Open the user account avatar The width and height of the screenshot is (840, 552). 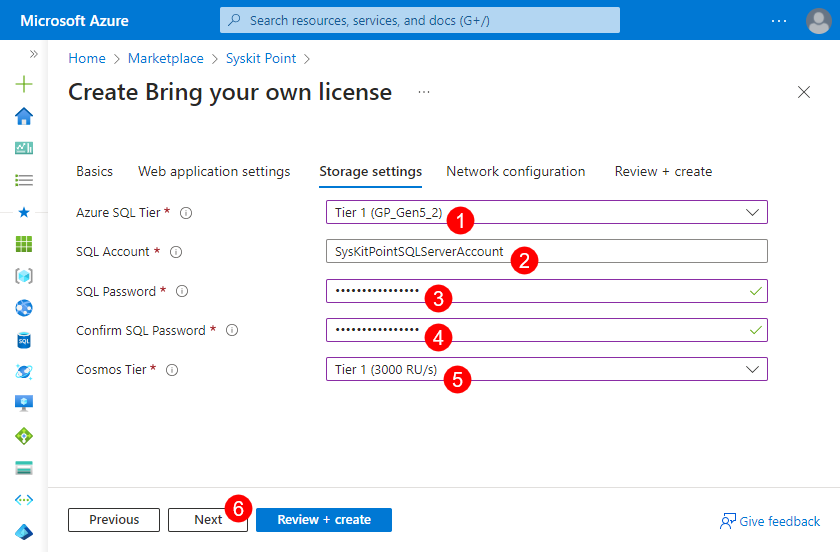[819, 21]
